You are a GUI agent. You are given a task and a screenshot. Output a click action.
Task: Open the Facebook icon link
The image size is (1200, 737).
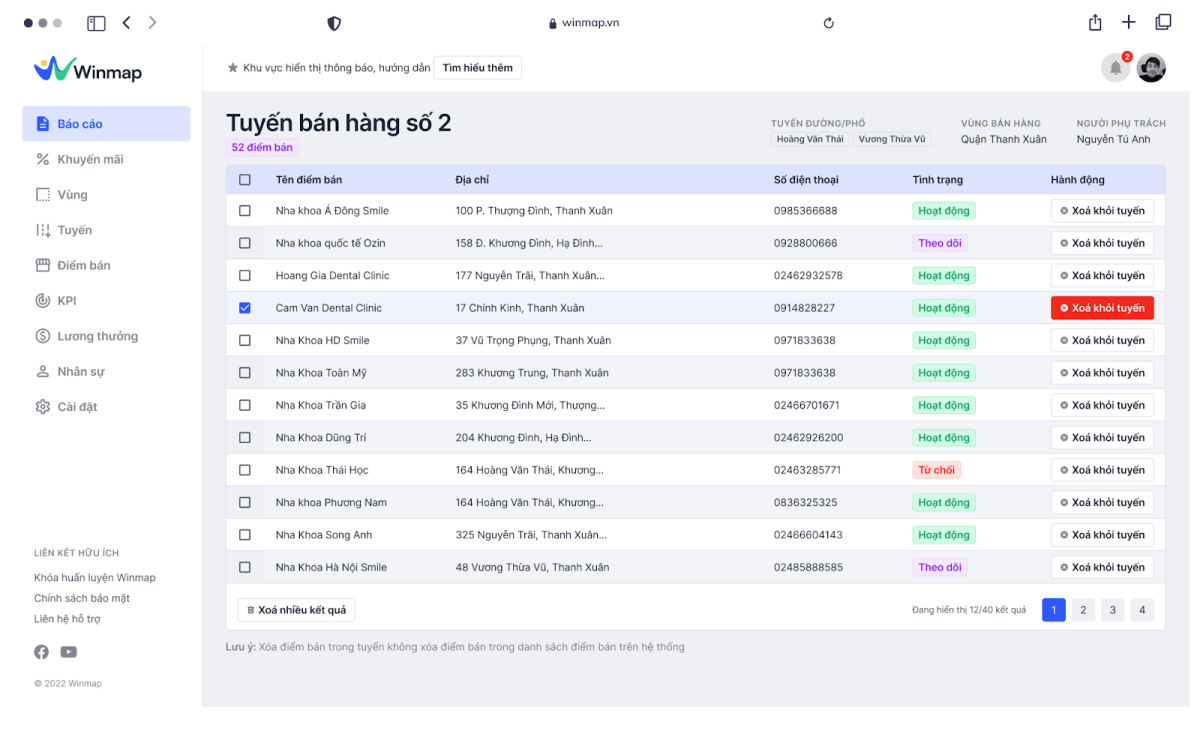pos(41,652)
